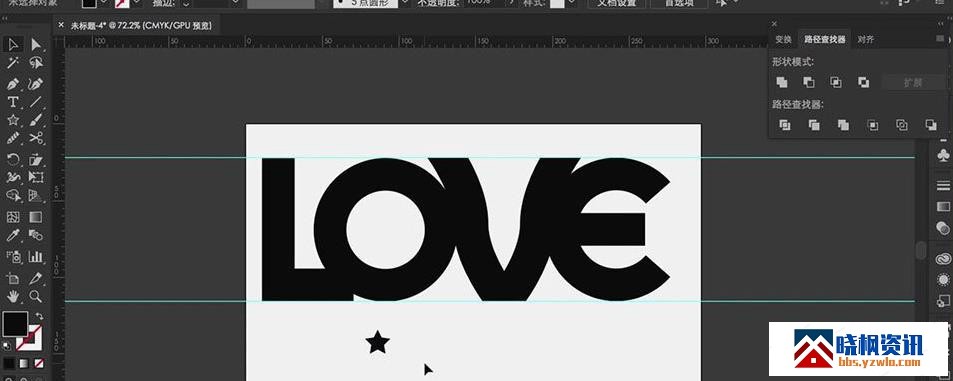
Task: Select the Mesh tool
Action: (x=13, y=217)
